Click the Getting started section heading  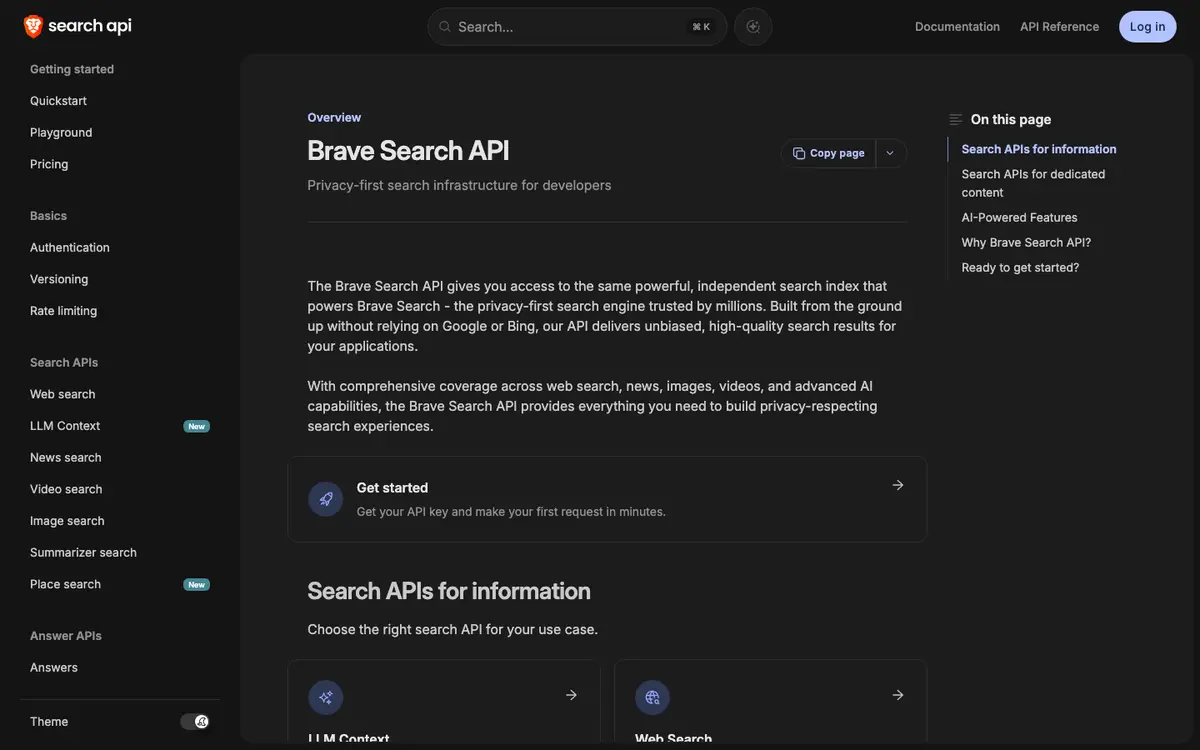tap(72, 69)
